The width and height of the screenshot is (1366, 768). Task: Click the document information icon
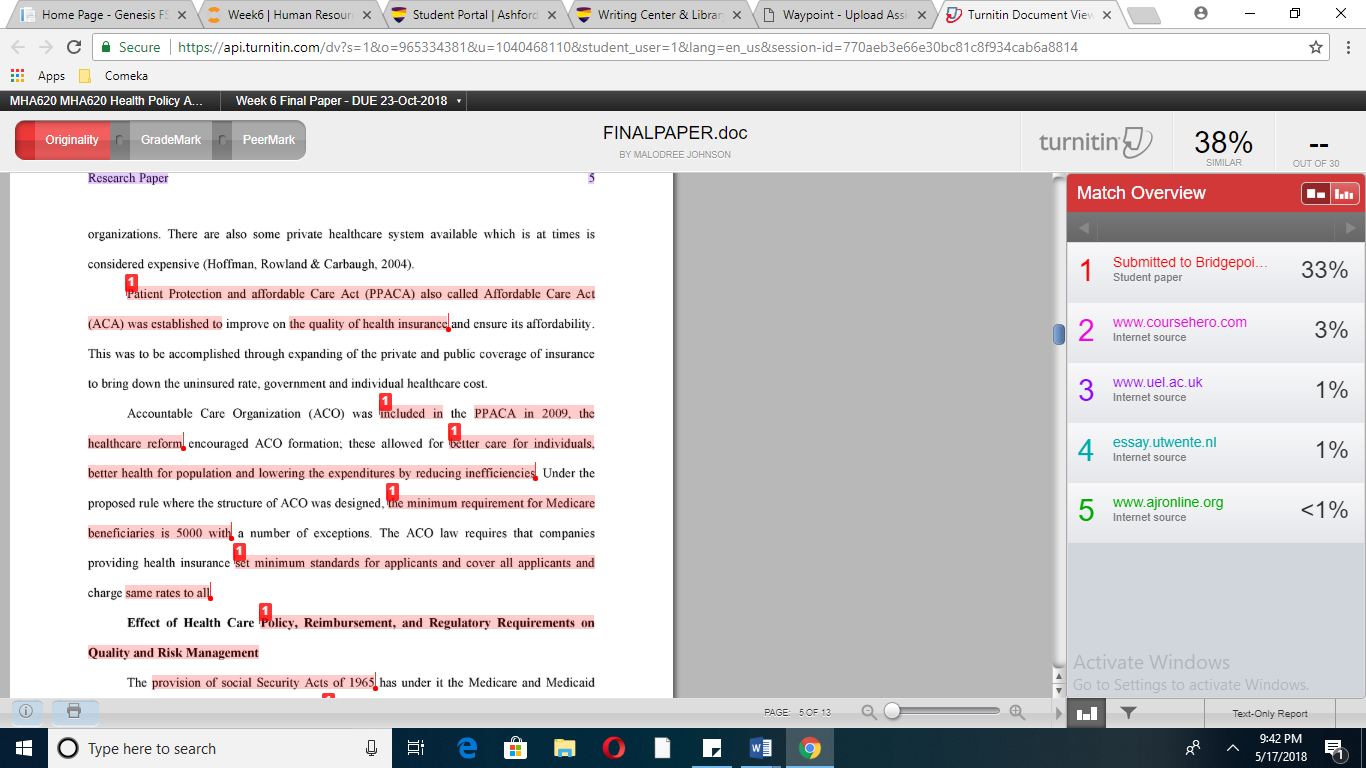tap(26, 712)
